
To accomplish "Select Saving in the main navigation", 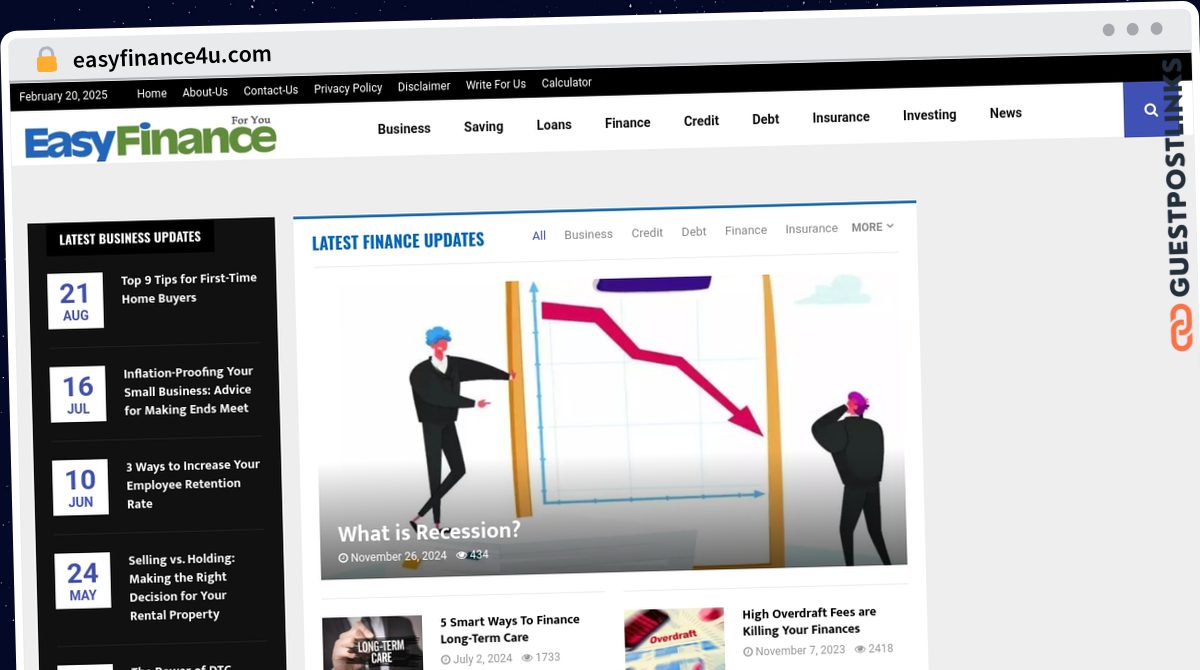I will coord(484,126).
